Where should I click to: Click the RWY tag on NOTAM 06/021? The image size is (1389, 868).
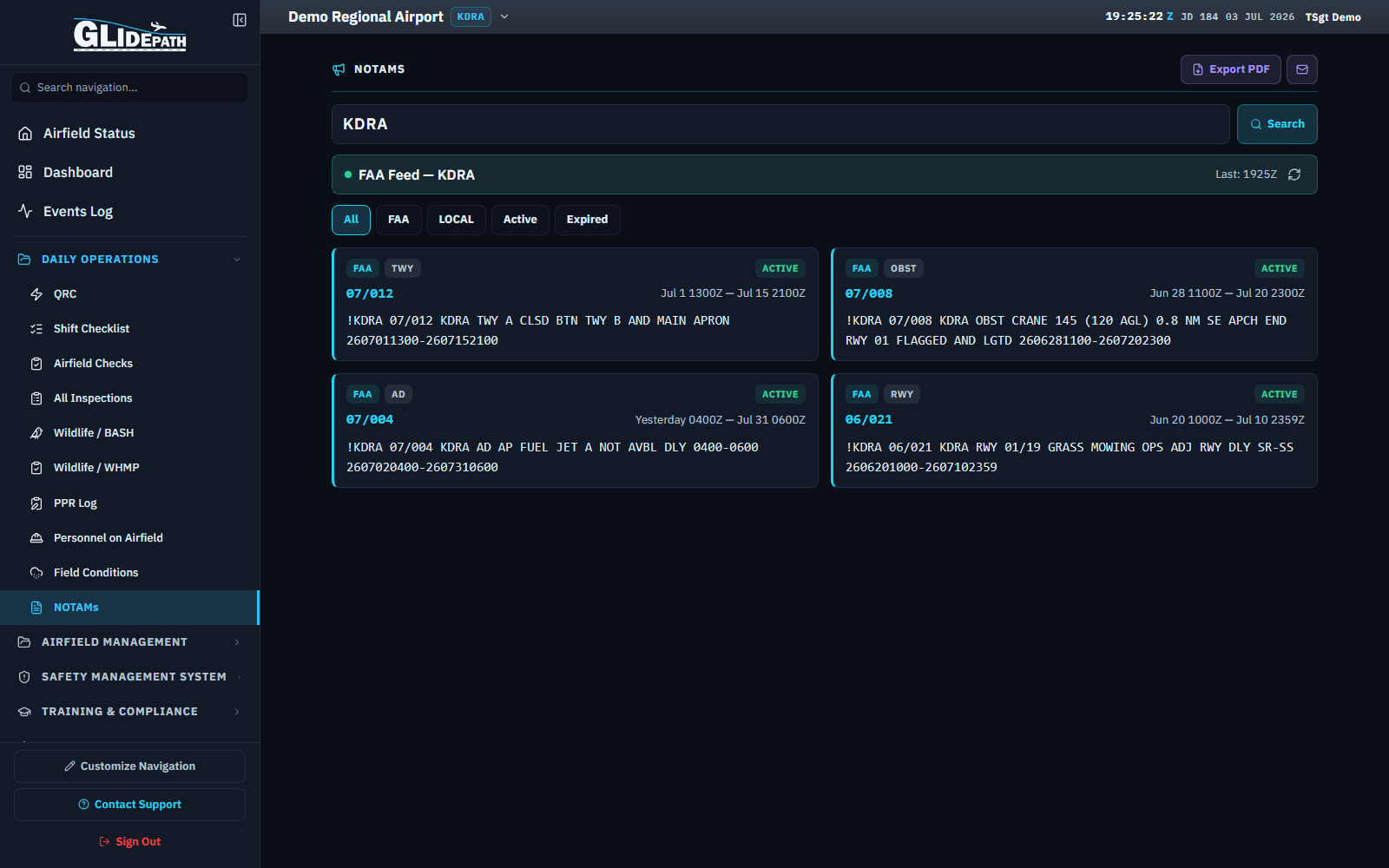(x=902, y=394)
